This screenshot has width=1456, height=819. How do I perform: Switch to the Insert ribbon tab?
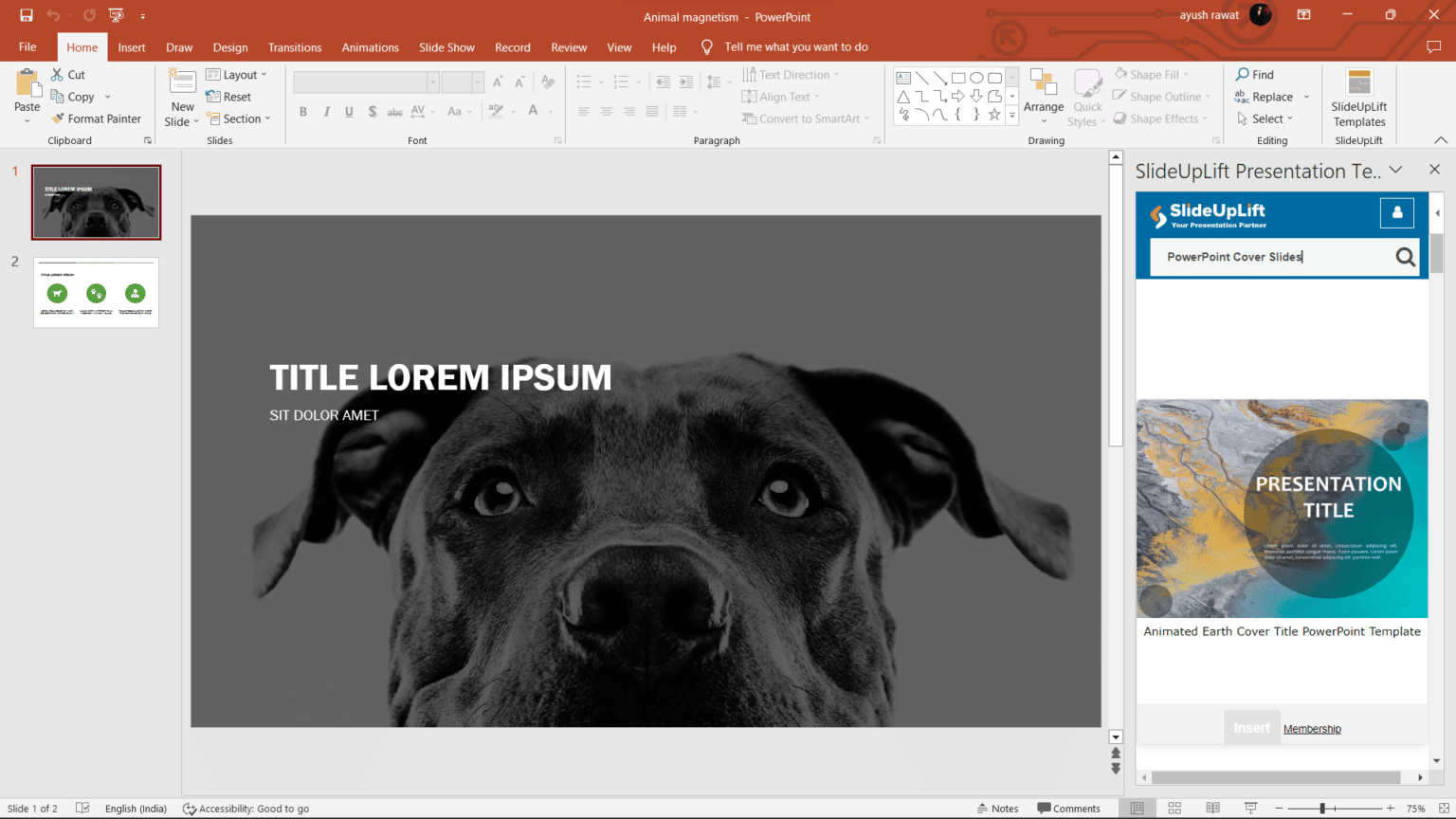tap(132, 46)
